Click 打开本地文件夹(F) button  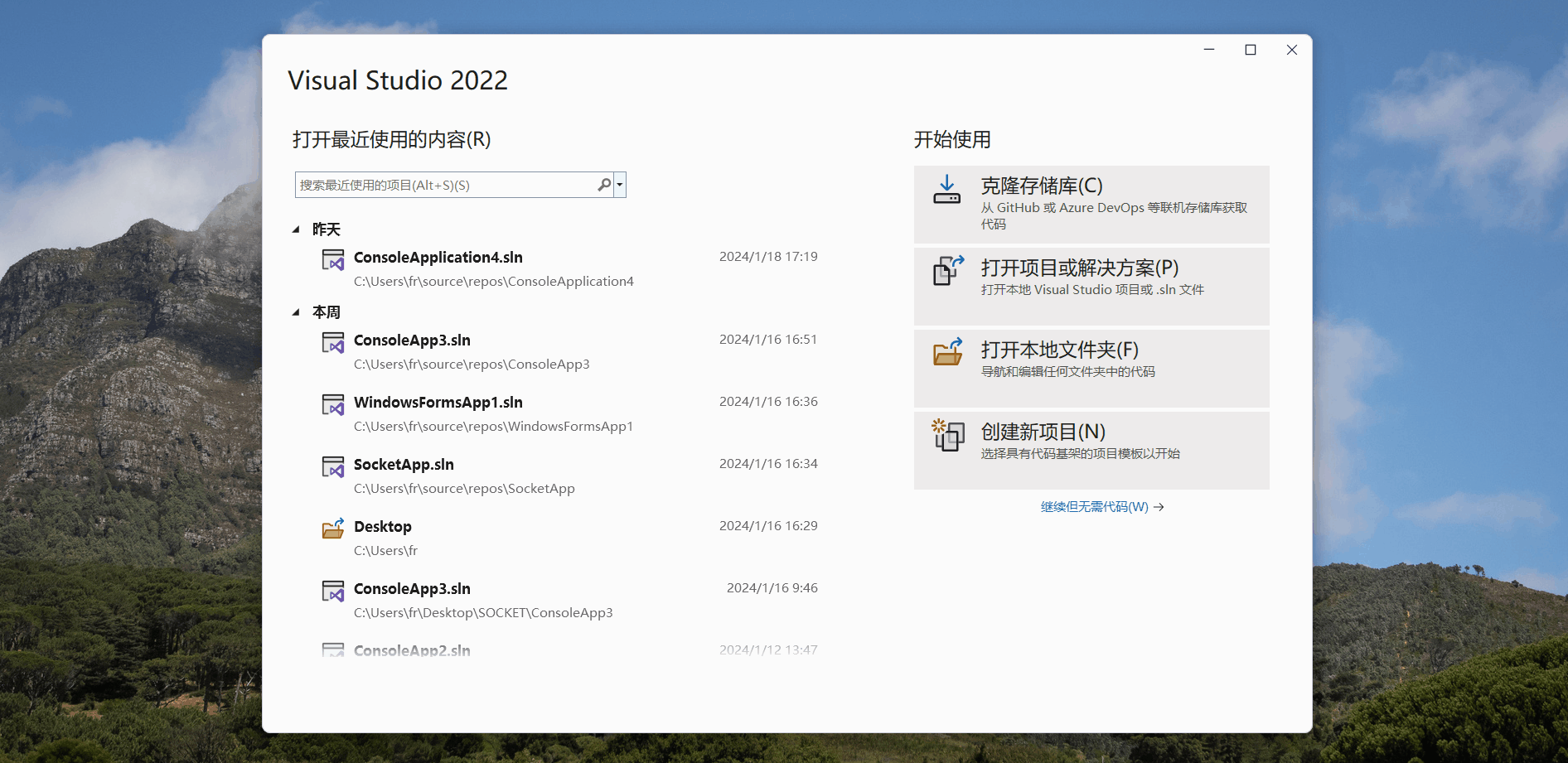(1091, 369)
